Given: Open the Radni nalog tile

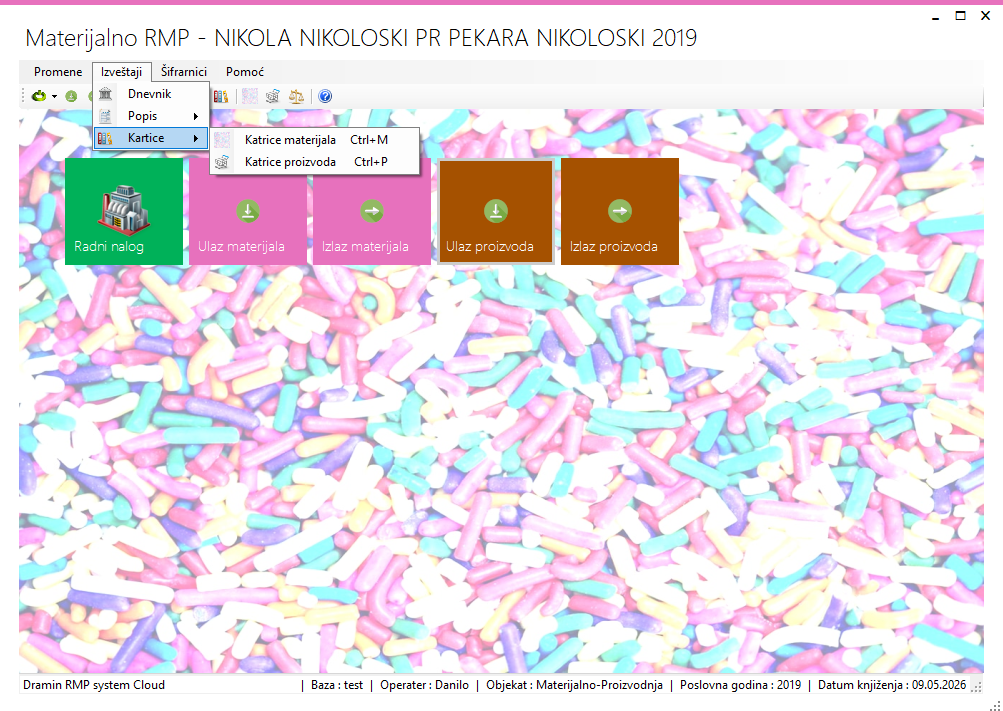Looking at the screenshot, I should (x=124, y=212).
